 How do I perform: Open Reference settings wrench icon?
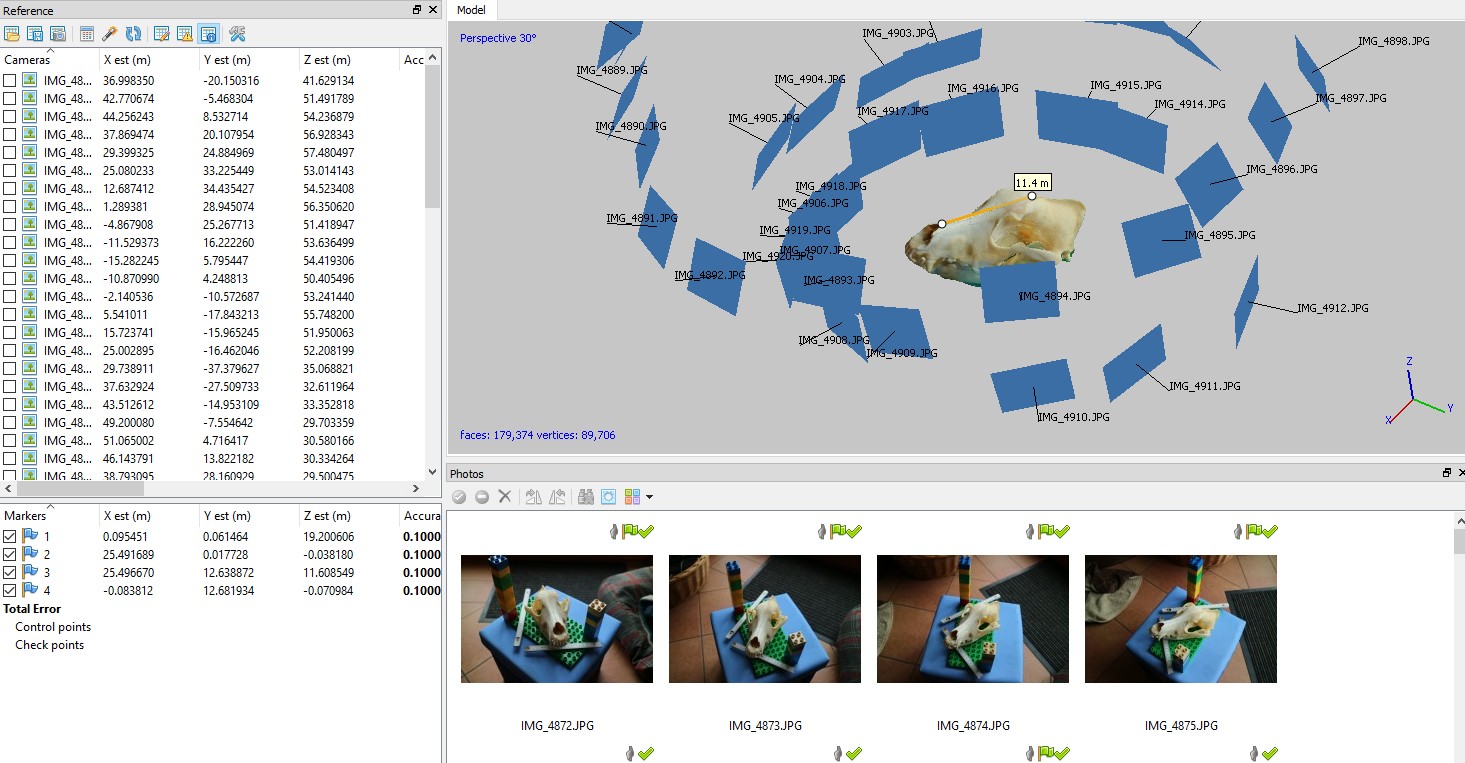(237, 34)
